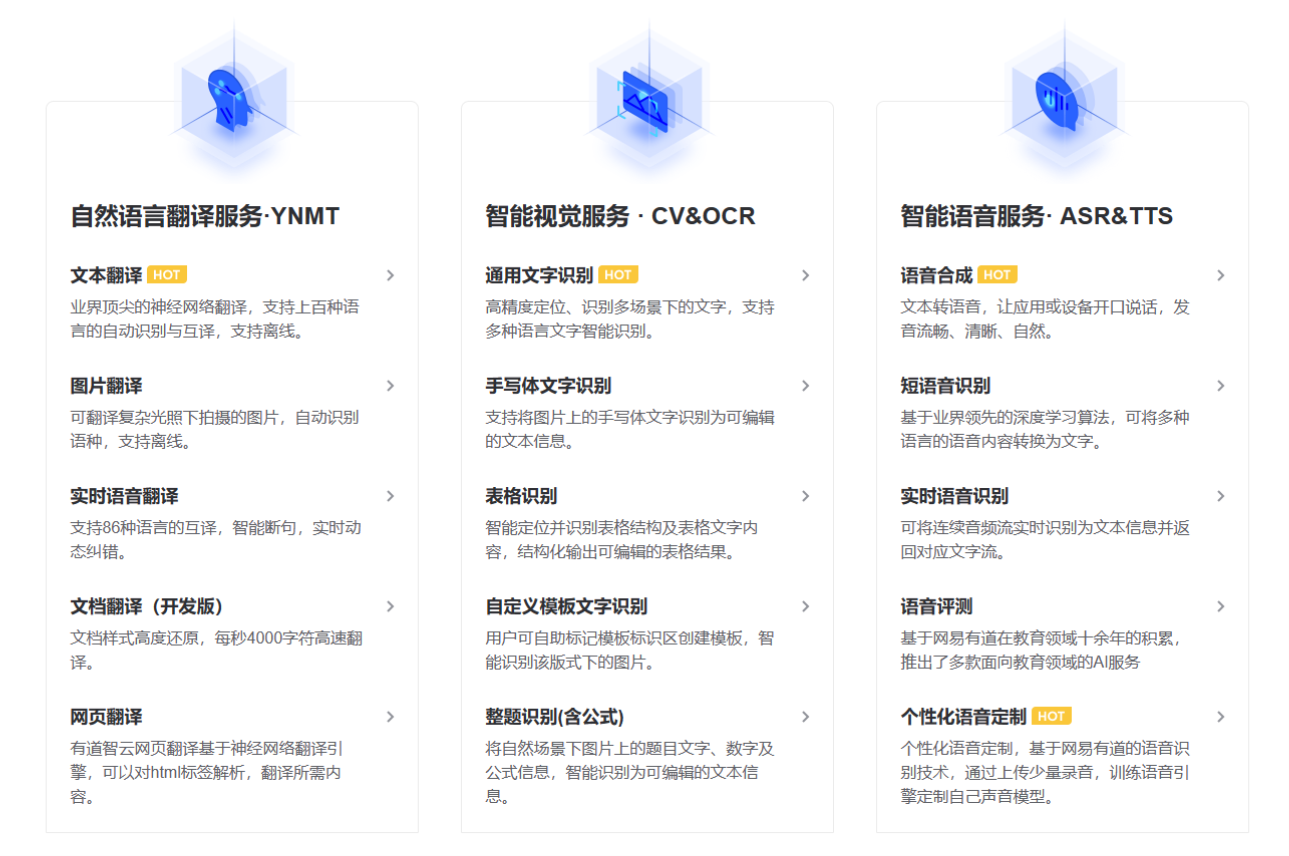Image resolution: width=1289 pixels, height=856 pixels.
Task: Click the HOT badge beside 文本翻译
Action: coord(167,275)
